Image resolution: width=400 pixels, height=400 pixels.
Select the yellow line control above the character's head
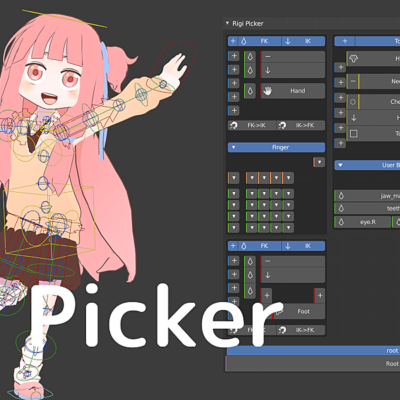64,19
